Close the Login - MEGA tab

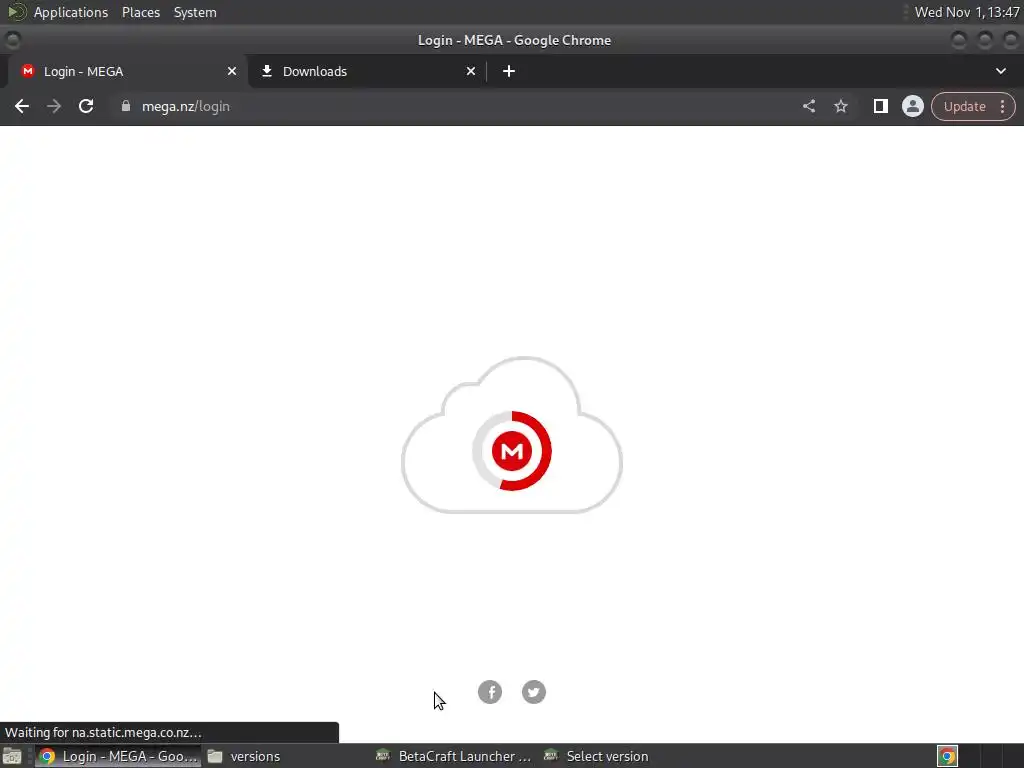click(x=232, y=71)
